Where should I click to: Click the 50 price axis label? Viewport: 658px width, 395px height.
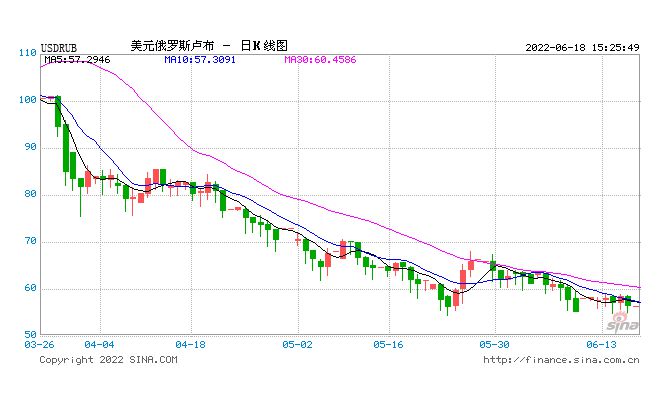pyautogui.click(x=31, y=335)
